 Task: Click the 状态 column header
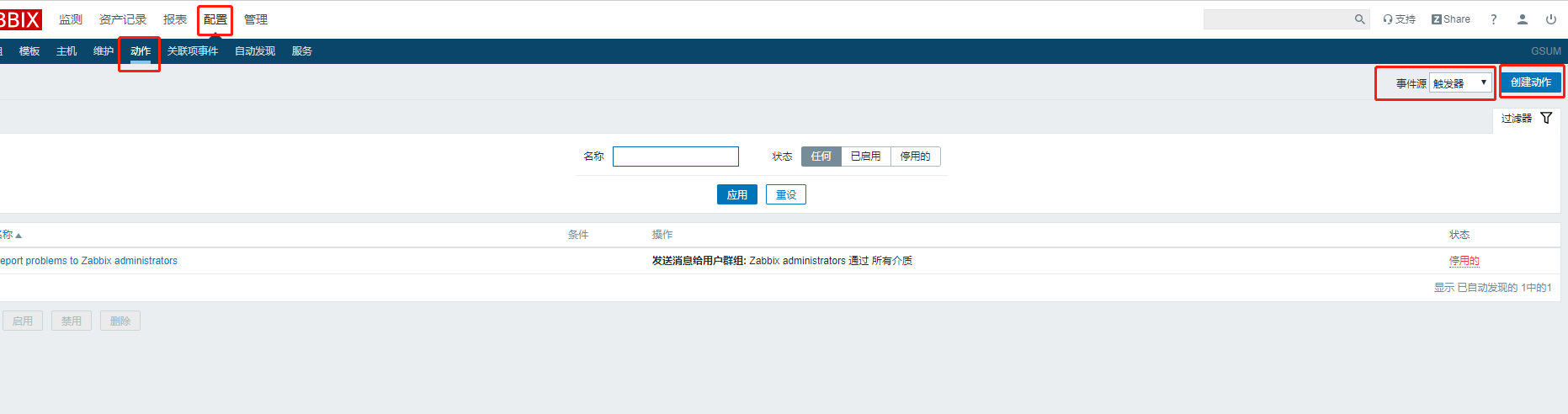[x=1459, y=235]
